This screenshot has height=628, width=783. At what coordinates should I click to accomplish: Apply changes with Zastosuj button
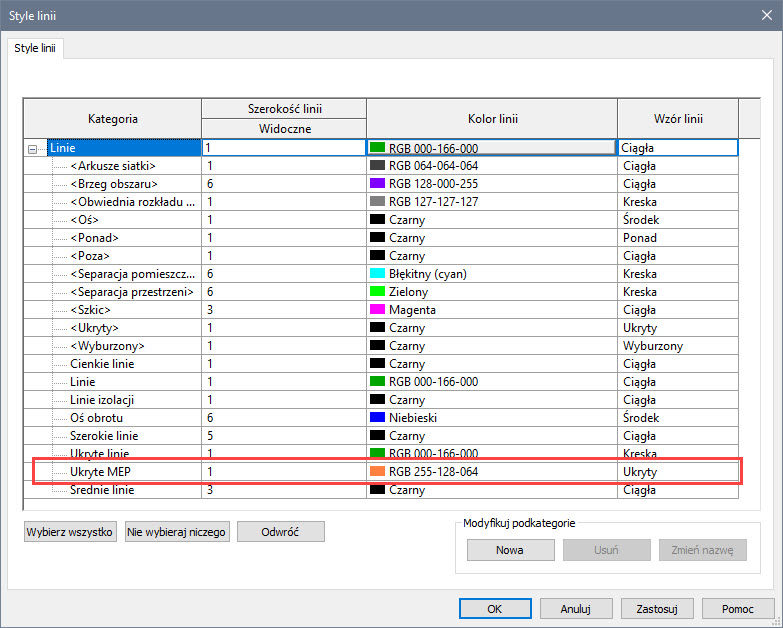657,608
